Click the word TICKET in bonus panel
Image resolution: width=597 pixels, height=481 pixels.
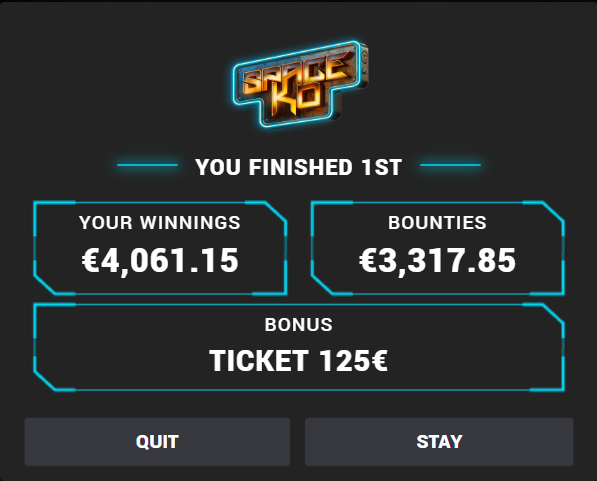pyautogui.click(x=259, y=361)
